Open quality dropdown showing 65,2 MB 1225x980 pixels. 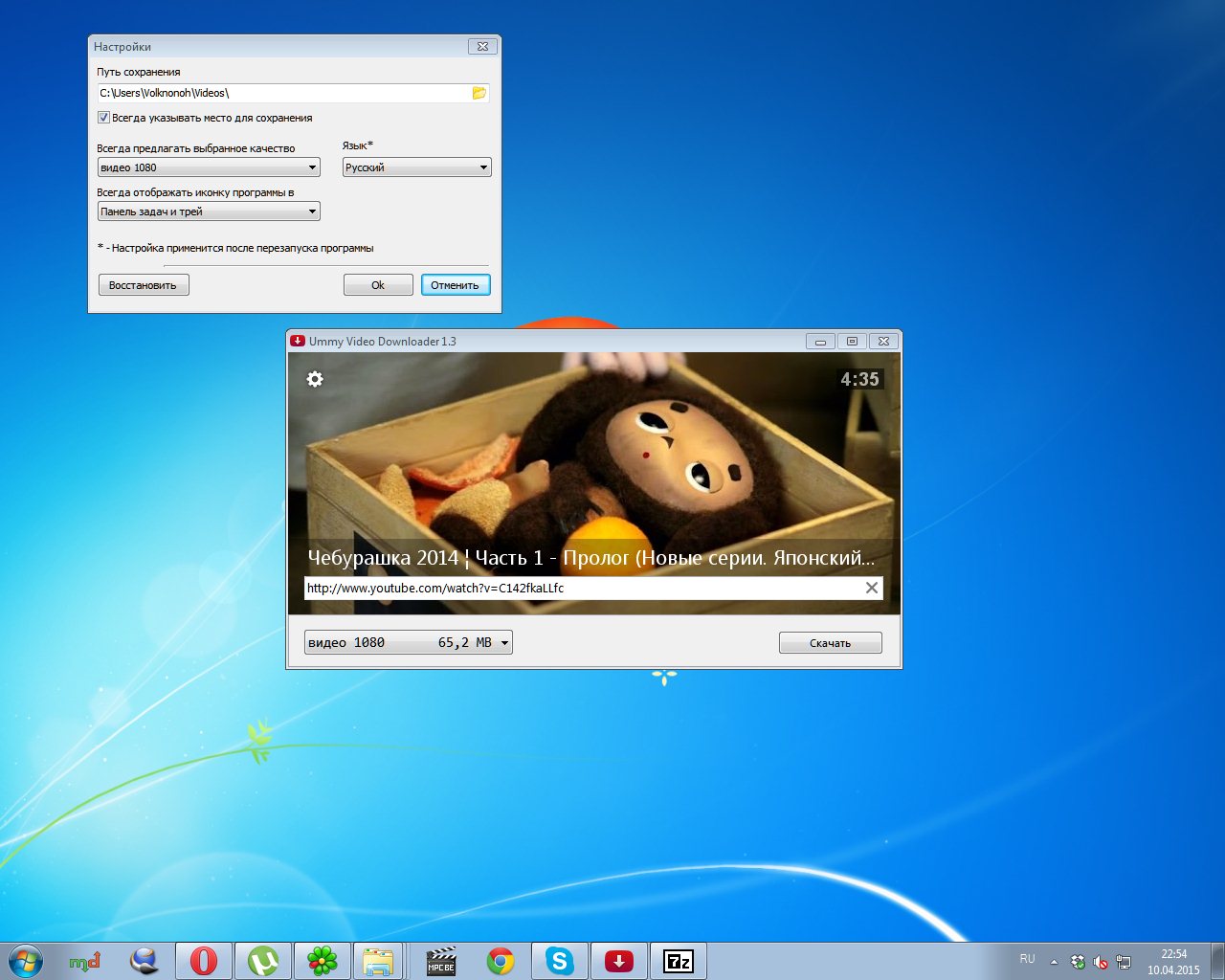pyautogui.click(x=409, y=642)
